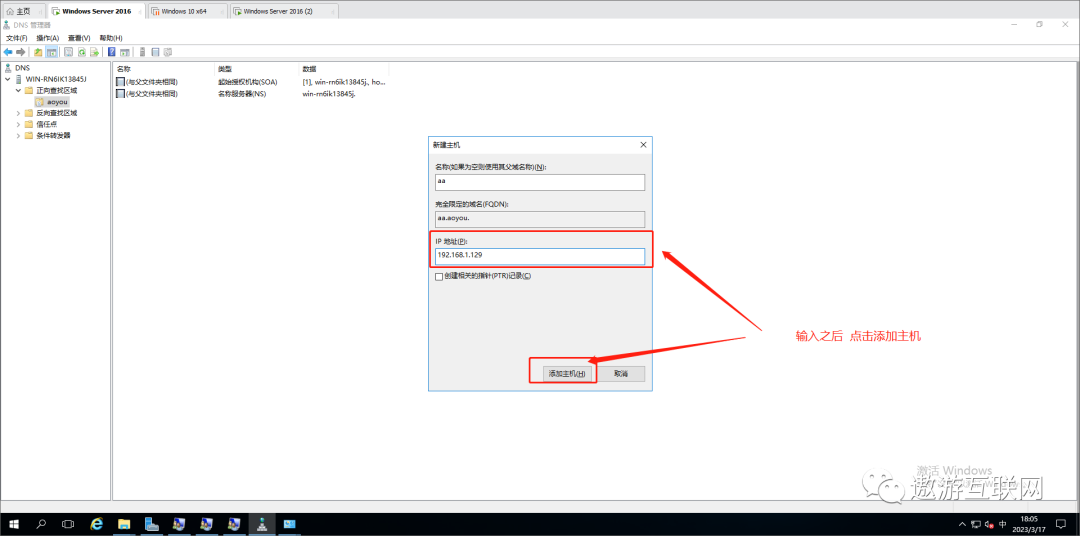
Task: Select the 反向查找区域 folder
Action: click(x=56, y=113)
